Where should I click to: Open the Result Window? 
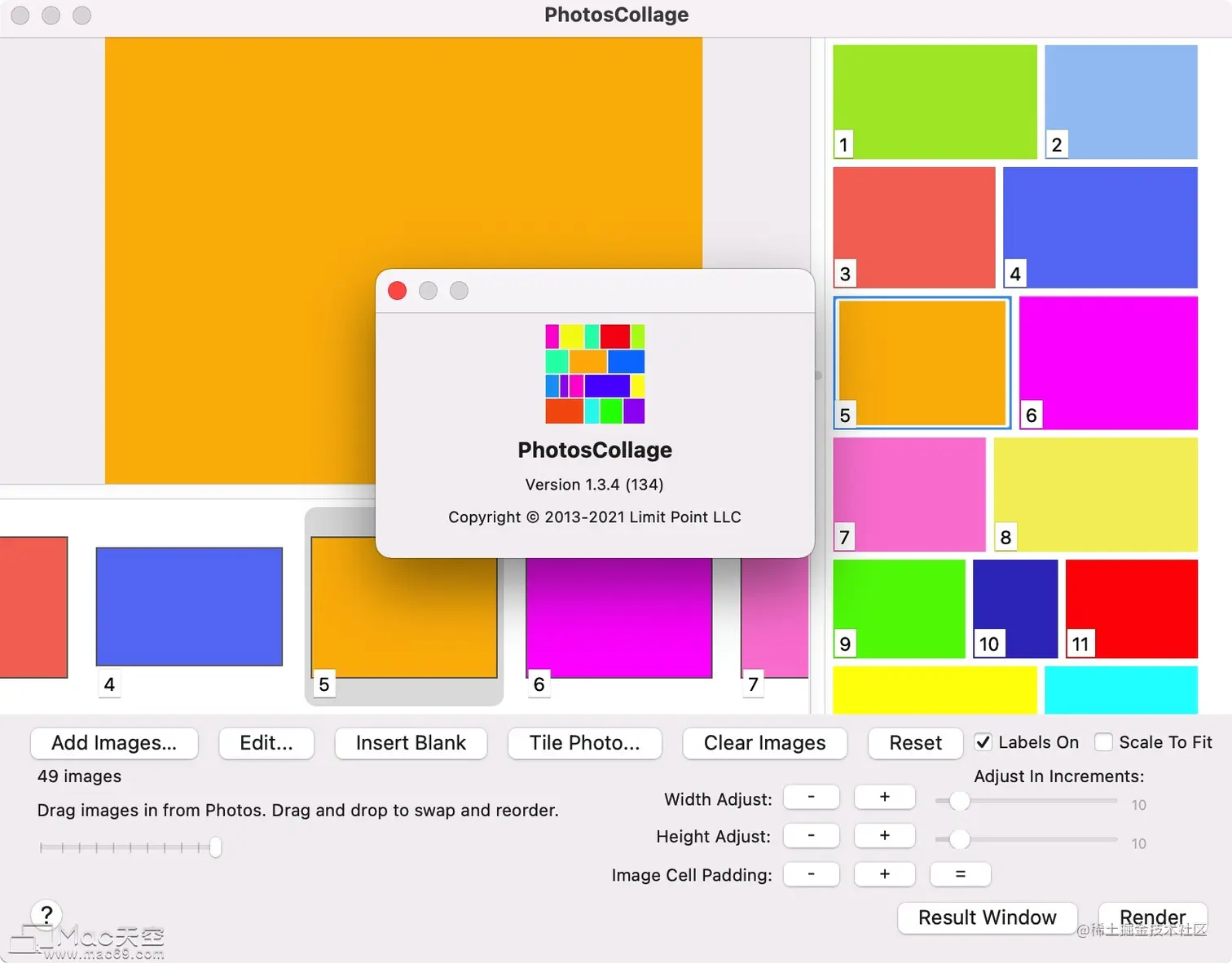[x=988, y=917]
